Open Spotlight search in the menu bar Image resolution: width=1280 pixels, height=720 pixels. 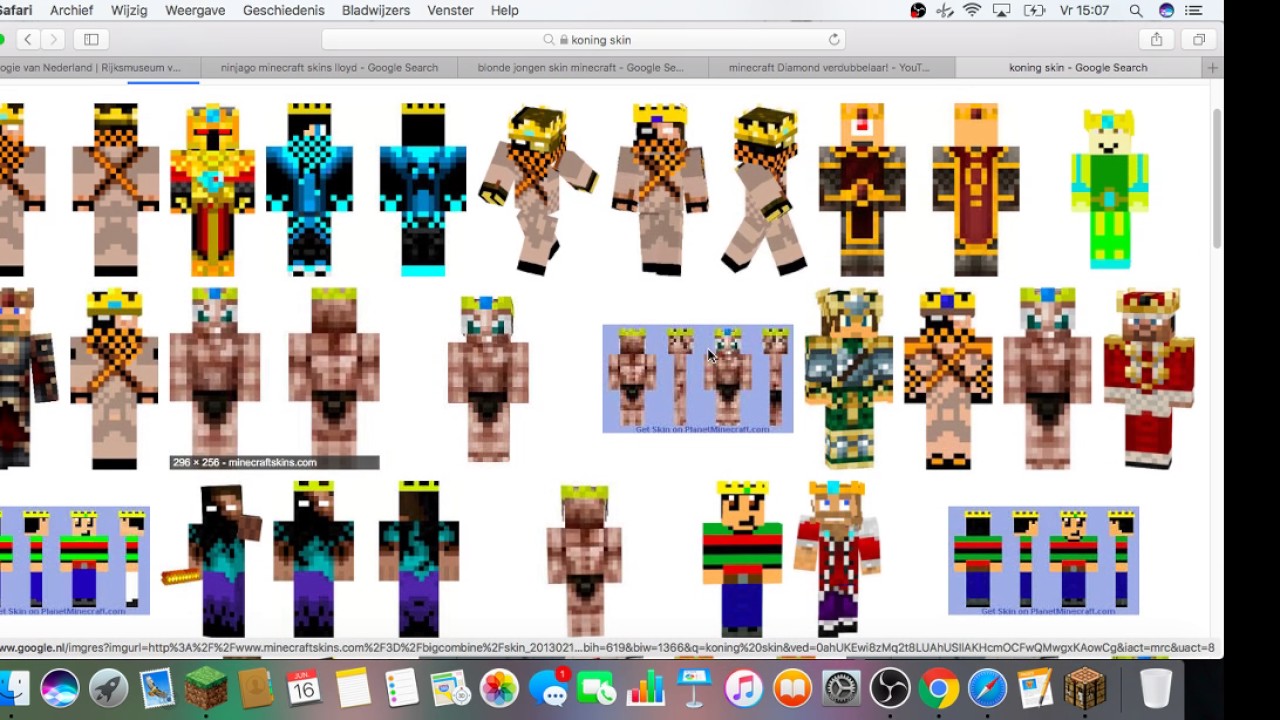point(1136,10)
